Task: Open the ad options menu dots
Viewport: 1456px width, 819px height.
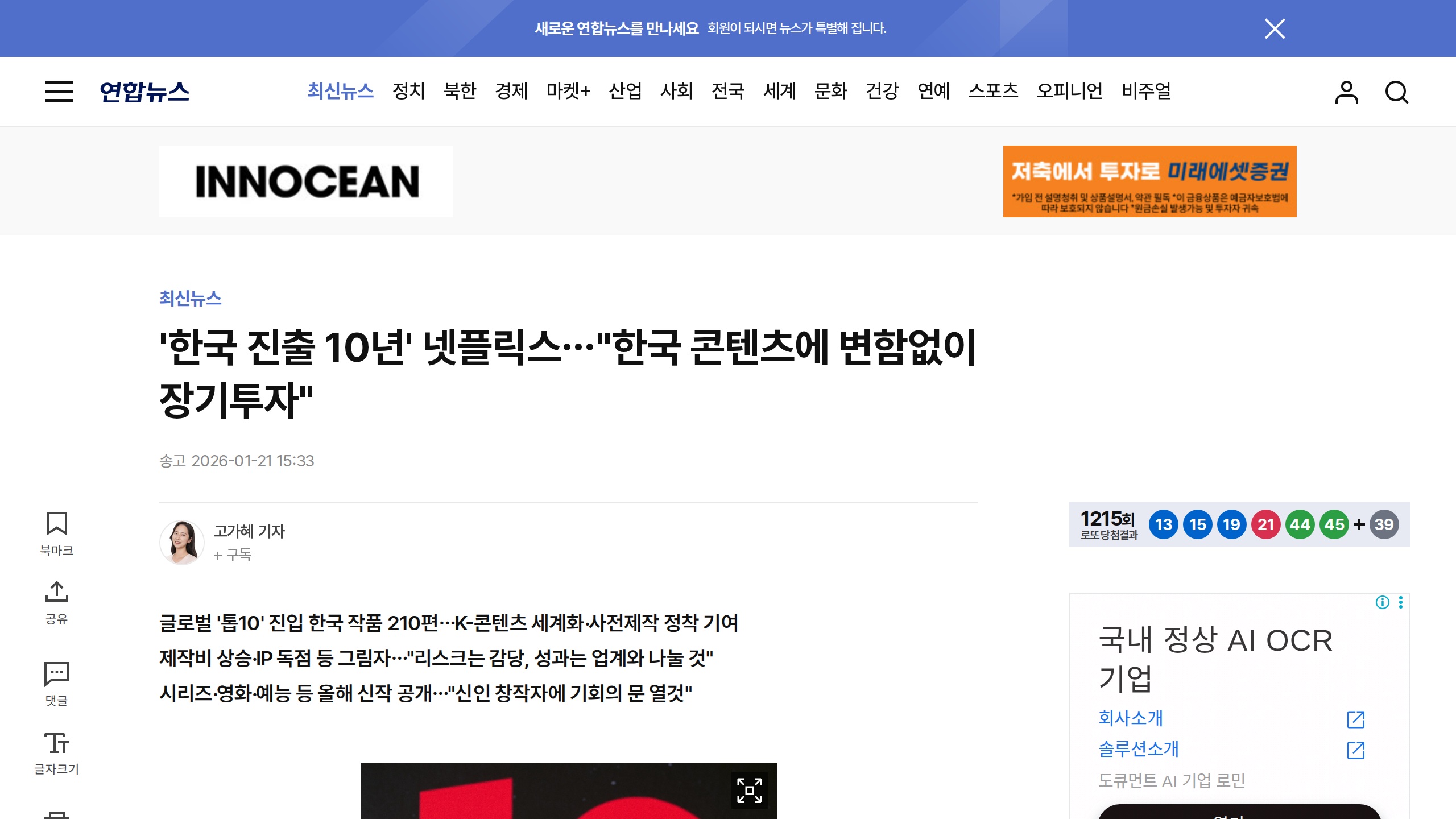Action: (1401, 602)
